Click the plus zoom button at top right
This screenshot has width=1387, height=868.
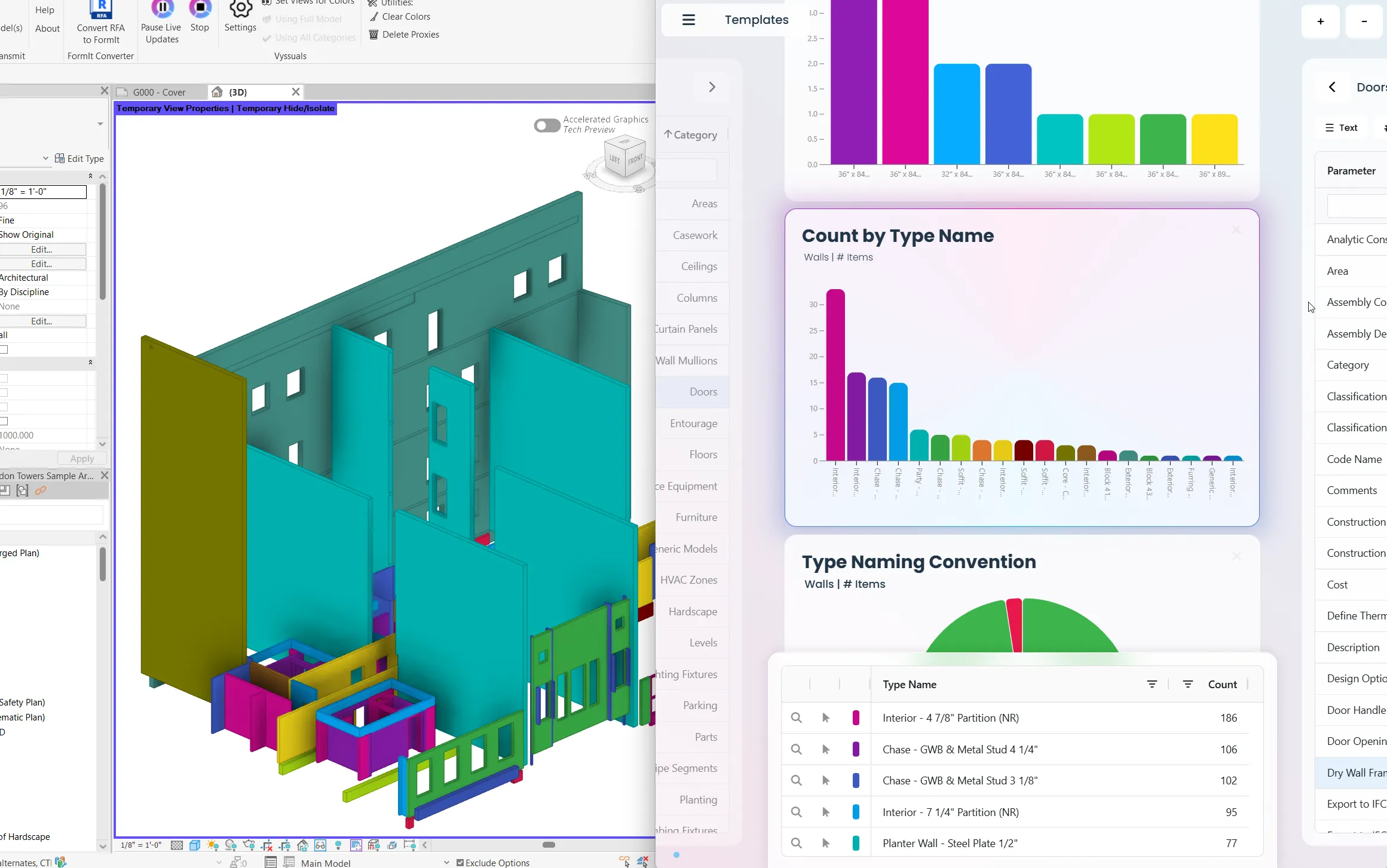pyautogui.click(x=1320, y=22)
